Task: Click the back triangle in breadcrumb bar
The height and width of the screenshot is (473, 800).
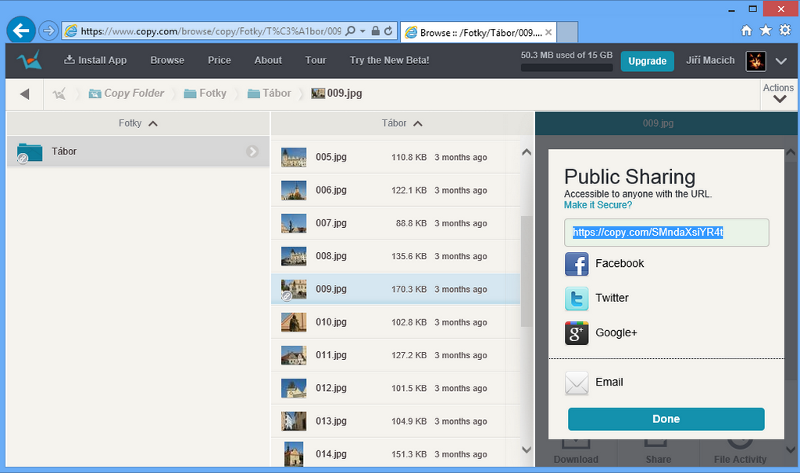Action: point(25,94)
